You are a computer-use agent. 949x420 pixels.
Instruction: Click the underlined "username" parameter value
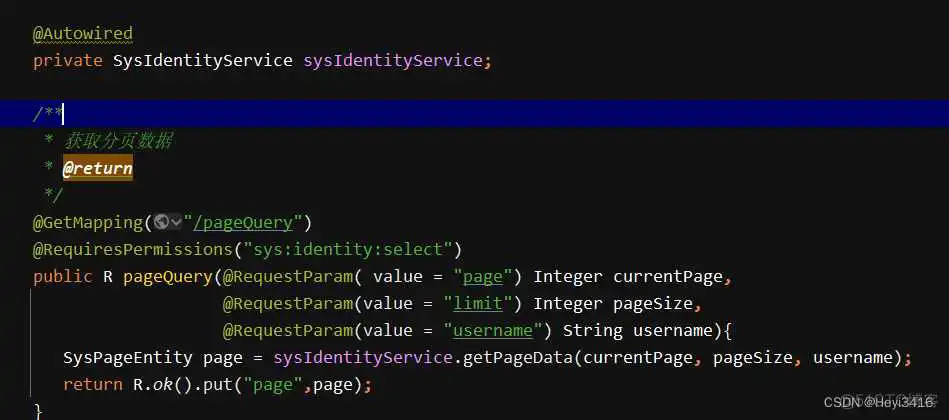click(492, 330)
